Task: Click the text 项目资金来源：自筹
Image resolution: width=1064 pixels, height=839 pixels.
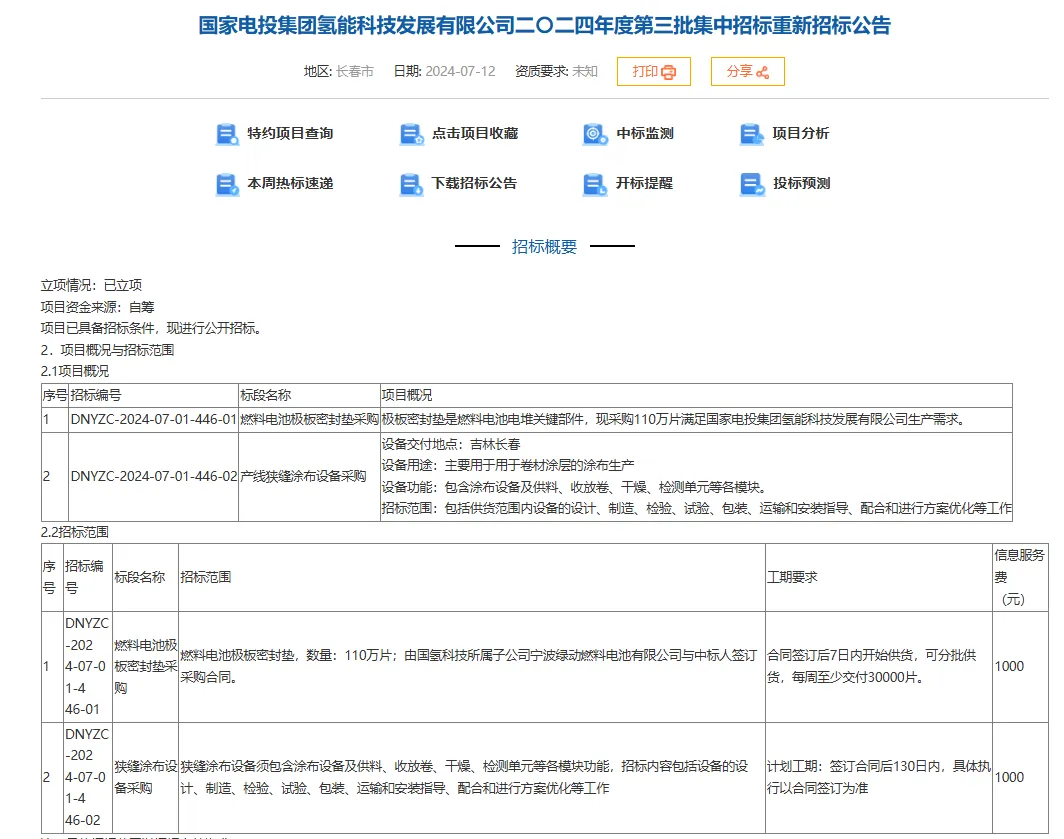Action: (x=98, y=307)
